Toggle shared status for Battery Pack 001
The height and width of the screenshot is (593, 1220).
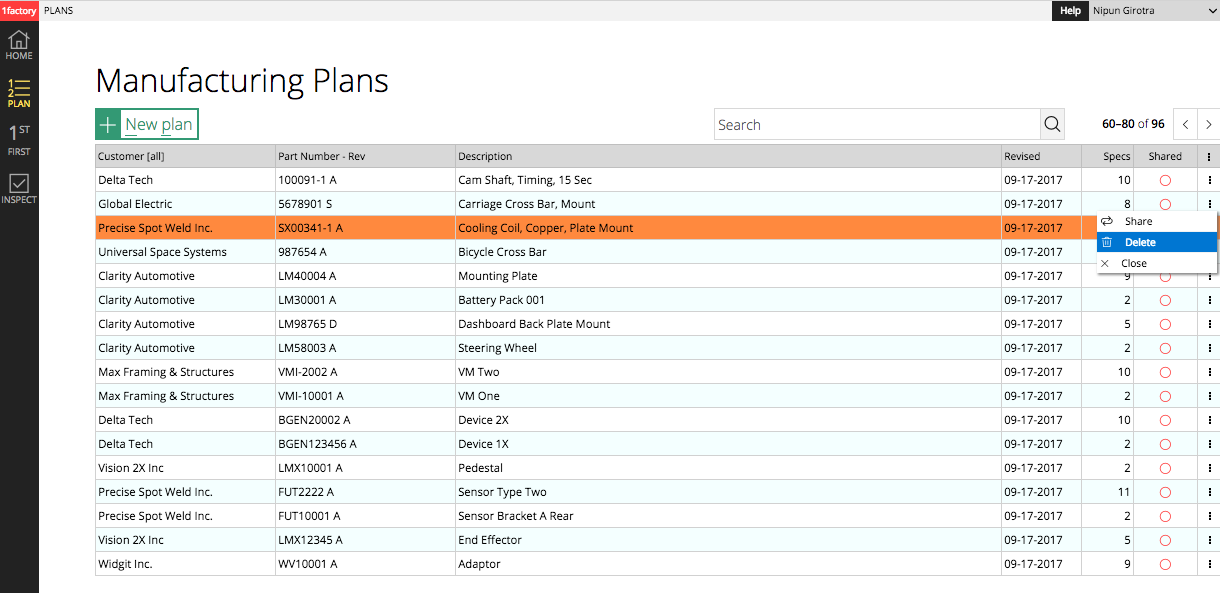pos(1165,300)
